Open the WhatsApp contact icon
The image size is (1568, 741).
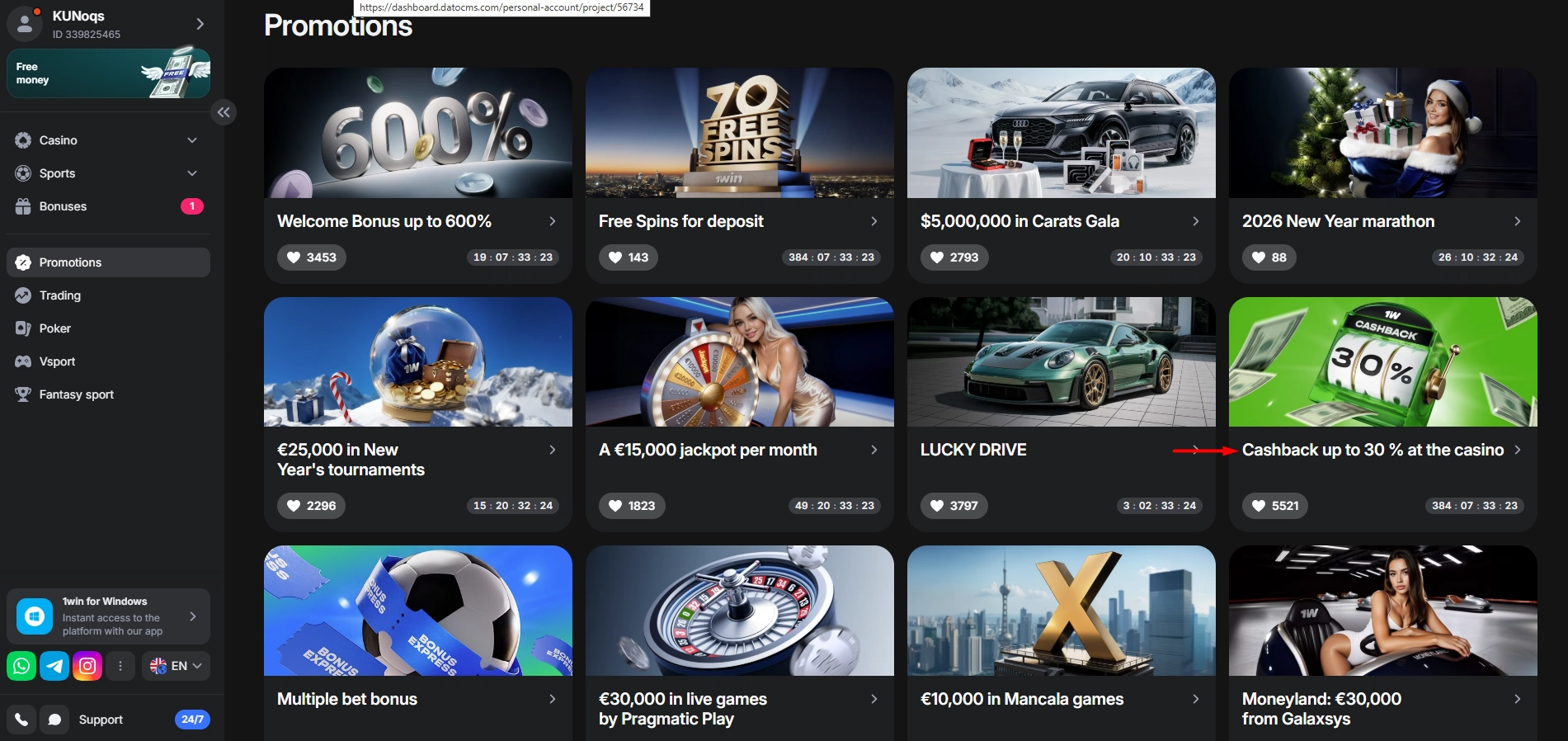pos(21,666)
